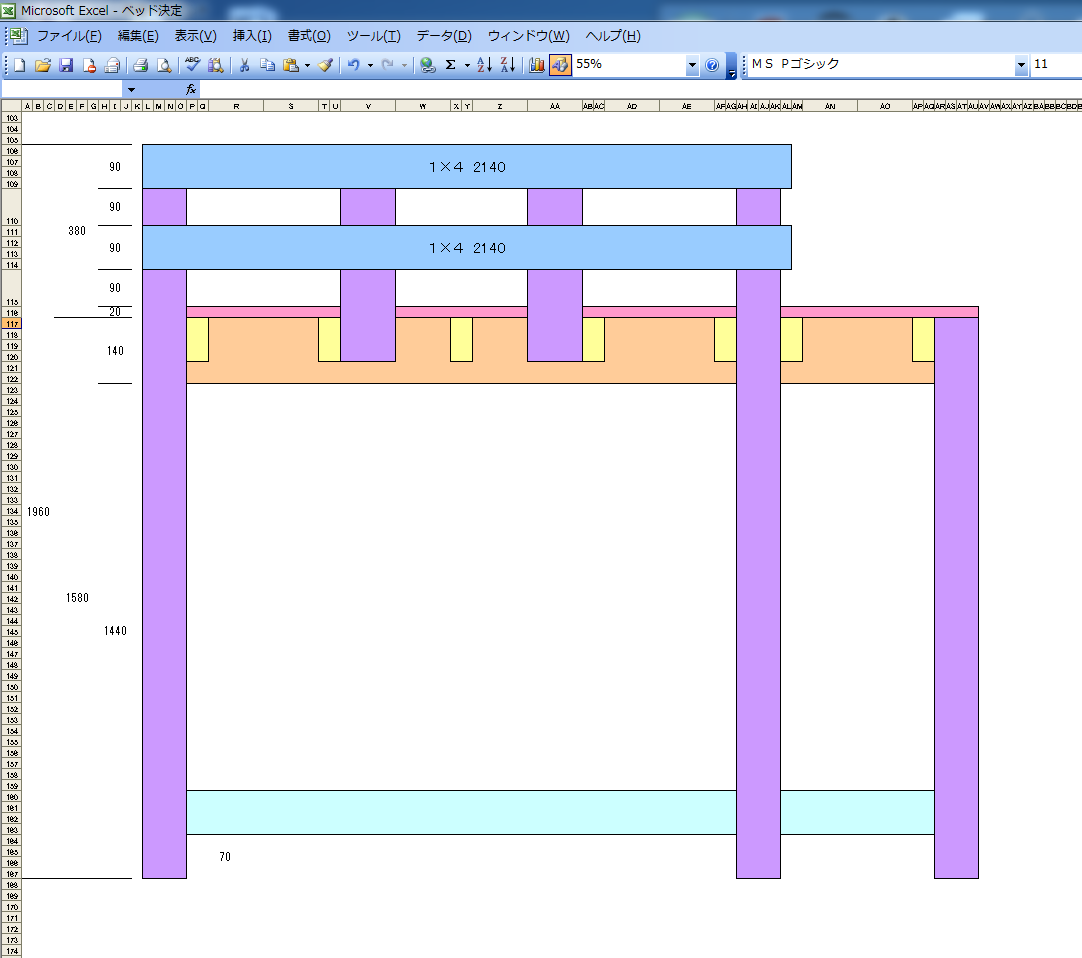Select column AN header
The image size is (1082, 958).
[x=830, y=106]
